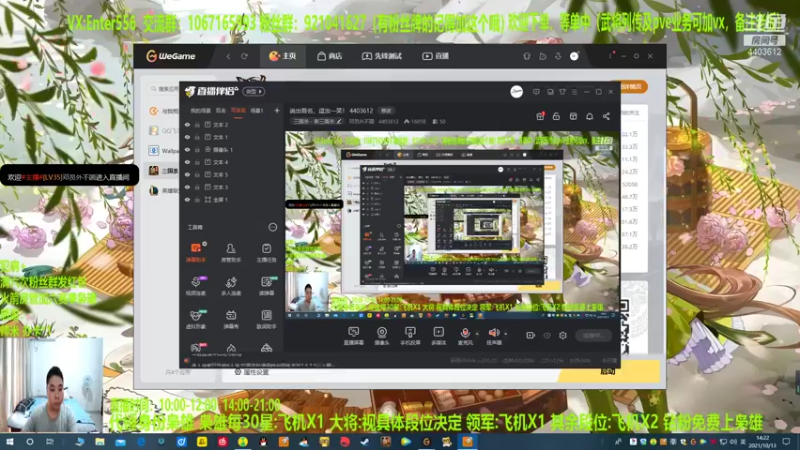Expand the mode switch pill beside 直播伴侣 logo

tap(254, 91)
